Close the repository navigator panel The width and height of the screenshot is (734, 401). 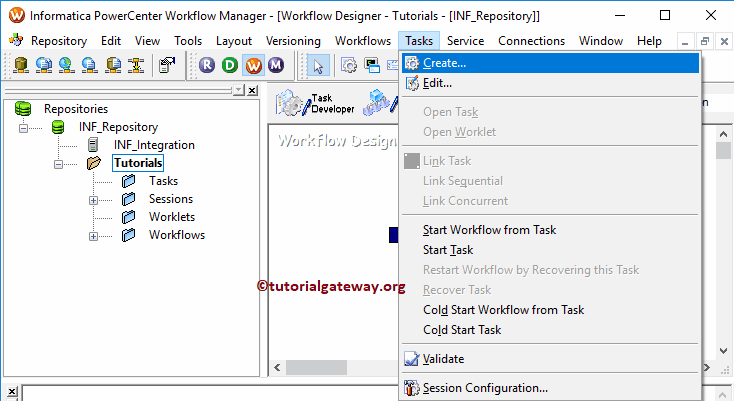252,90
